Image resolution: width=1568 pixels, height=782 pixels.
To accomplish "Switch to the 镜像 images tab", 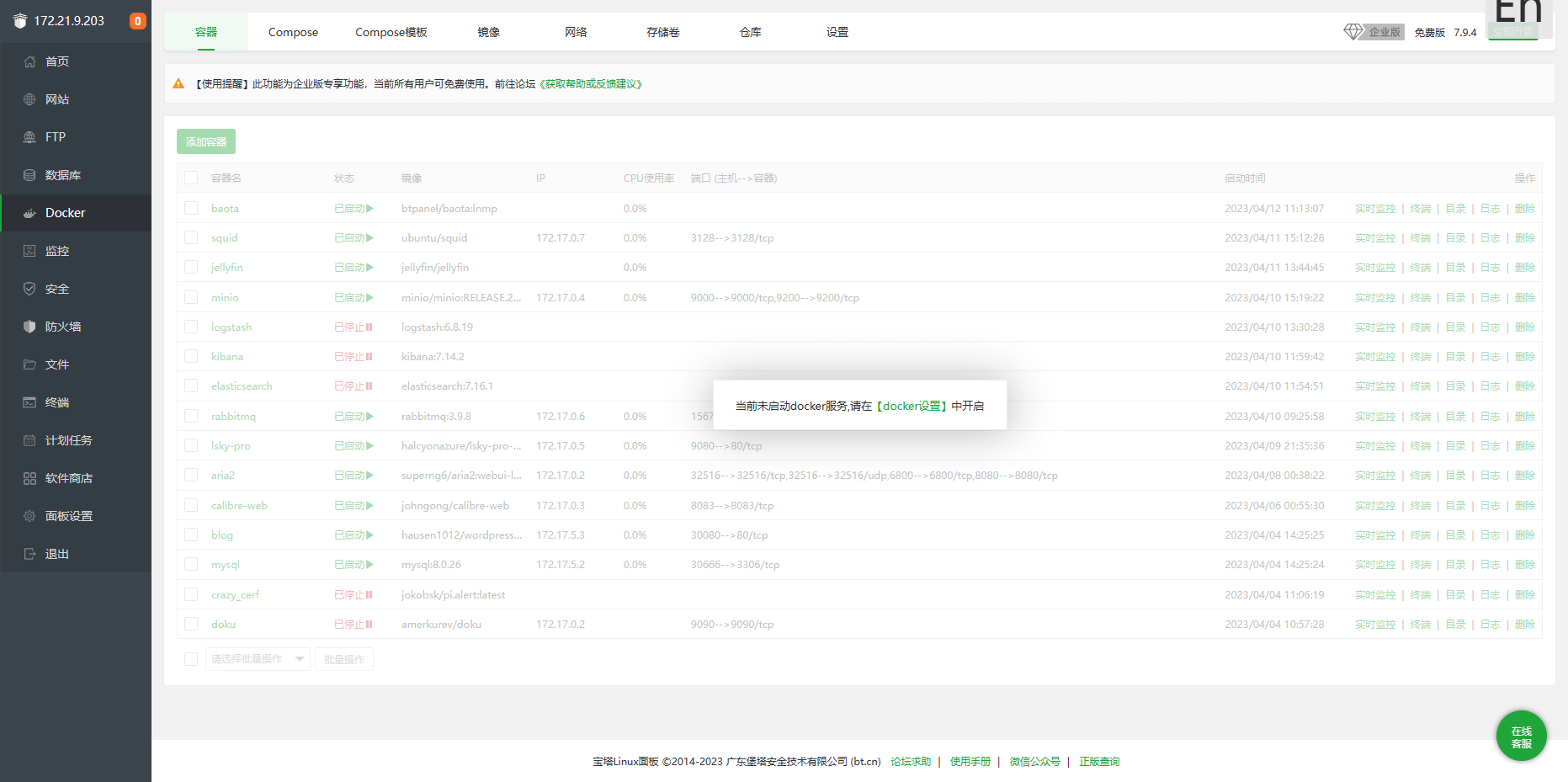I will [x=487, y=32].
